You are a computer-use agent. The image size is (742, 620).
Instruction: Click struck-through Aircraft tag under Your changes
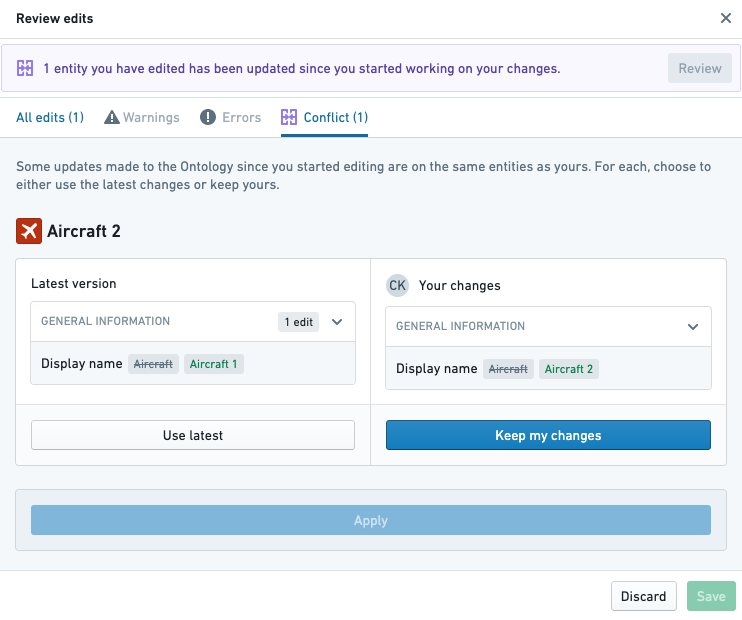coord(508,369)
